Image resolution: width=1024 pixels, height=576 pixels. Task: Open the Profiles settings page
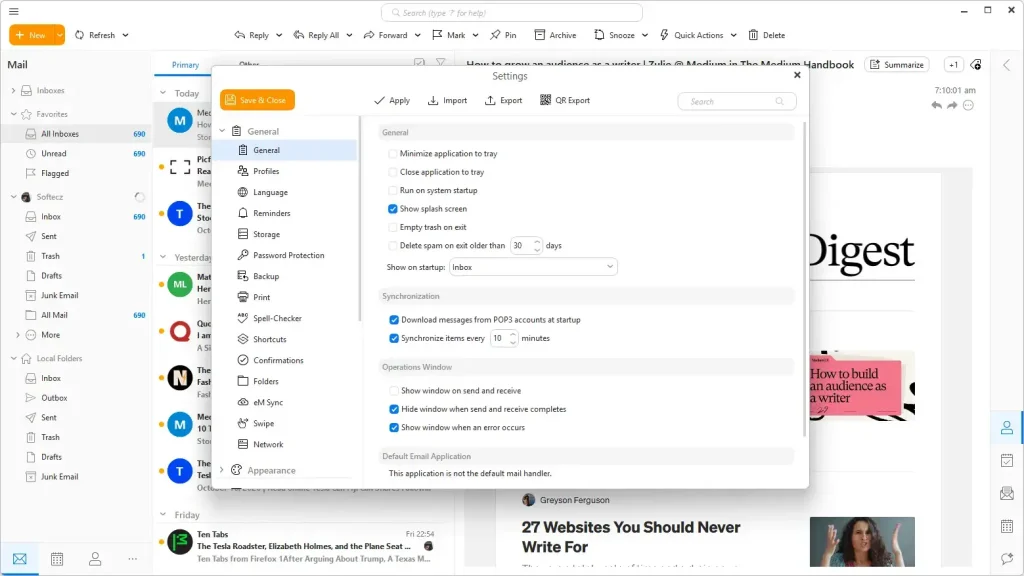266,171
